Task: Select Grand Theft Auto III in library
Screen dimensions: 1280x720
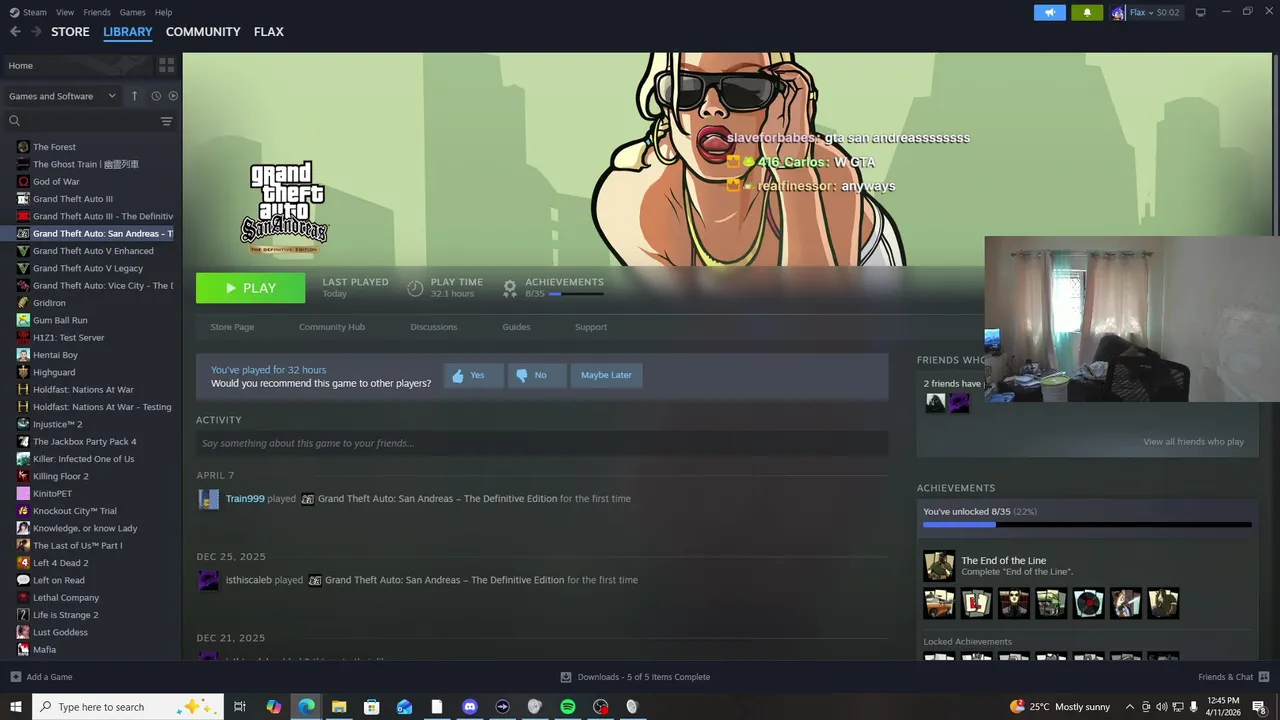Action: pyautogui.click(x=72, y=199)
